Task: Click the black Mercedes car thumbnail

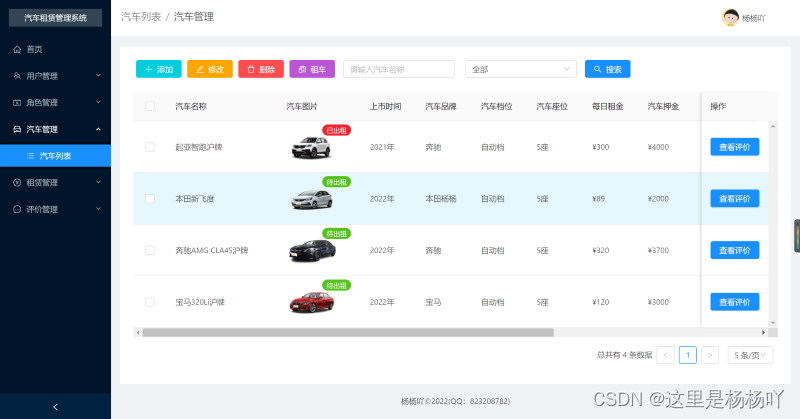Action: [x=312, y=251]
